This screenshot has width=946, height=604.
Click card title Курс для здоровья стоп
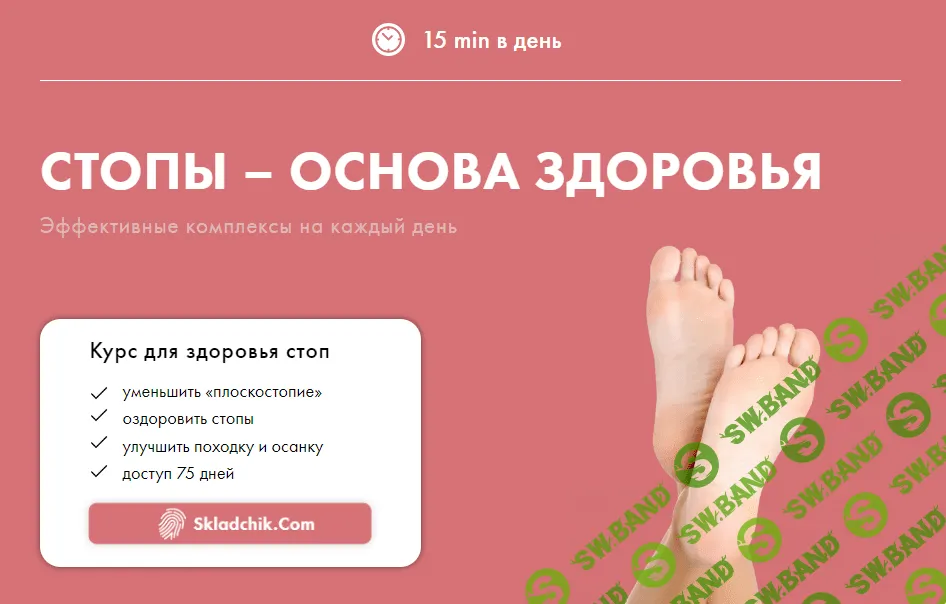pos(209,351)
